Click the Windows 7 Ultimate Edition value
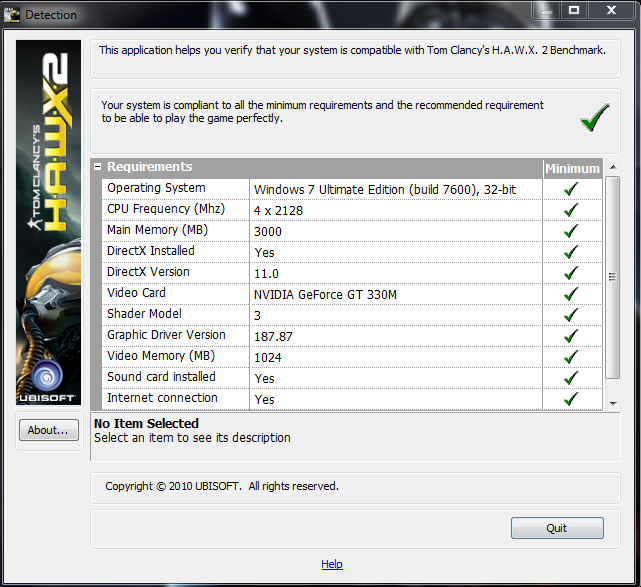This screenshot has height=587, width=641. tap(385, 190)
